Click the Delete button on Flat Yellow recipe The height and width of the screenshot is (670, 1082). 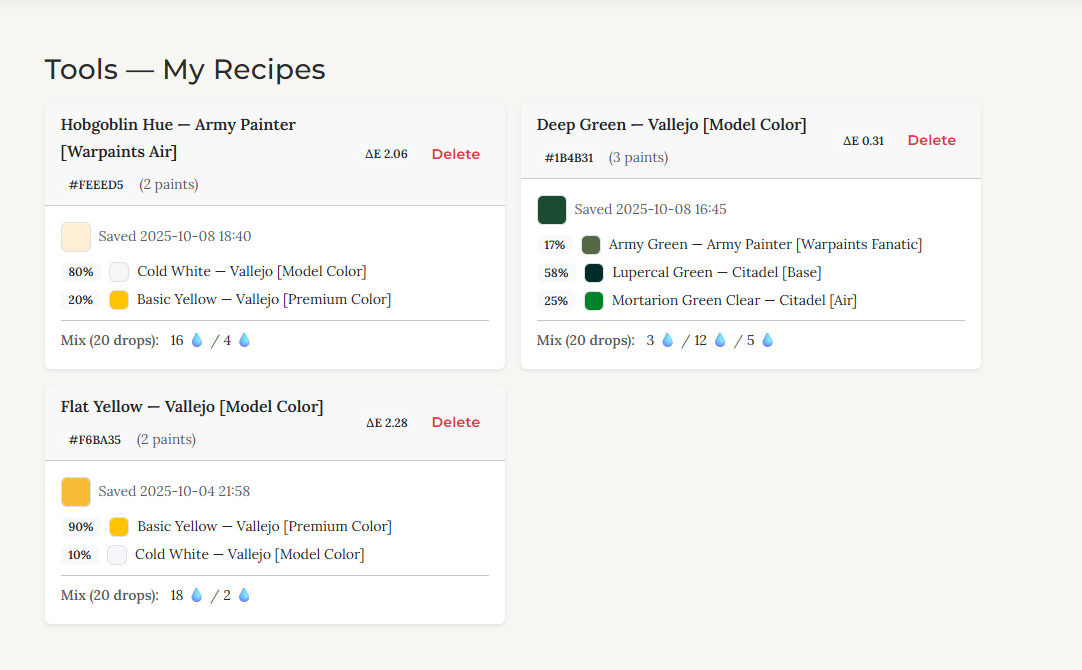click(x=455, y=422)
